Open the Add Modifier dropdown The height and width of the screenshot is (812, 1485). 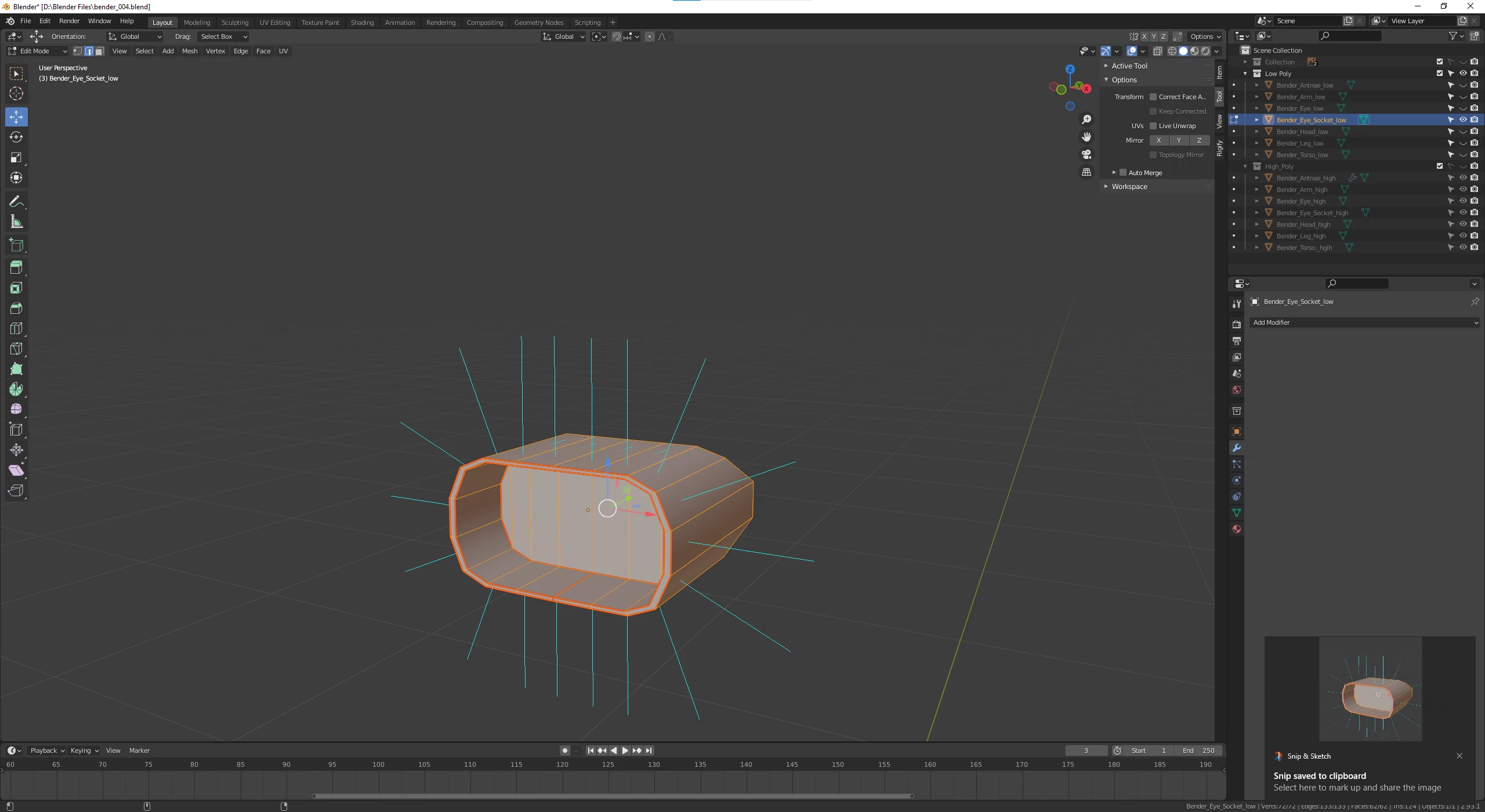pos(1364,322)
